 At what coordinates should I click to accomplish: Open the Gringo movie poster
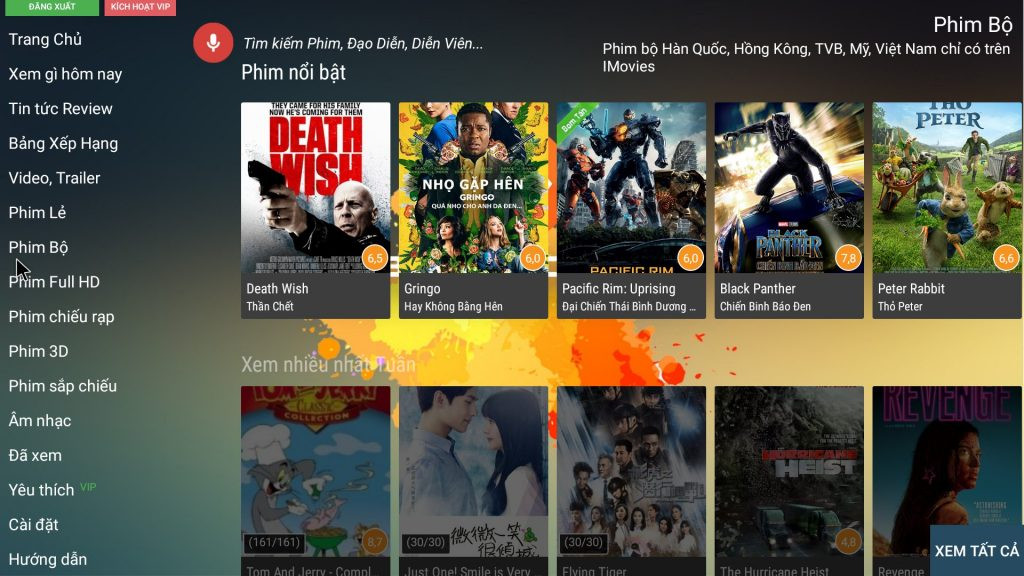click(473, 188)
